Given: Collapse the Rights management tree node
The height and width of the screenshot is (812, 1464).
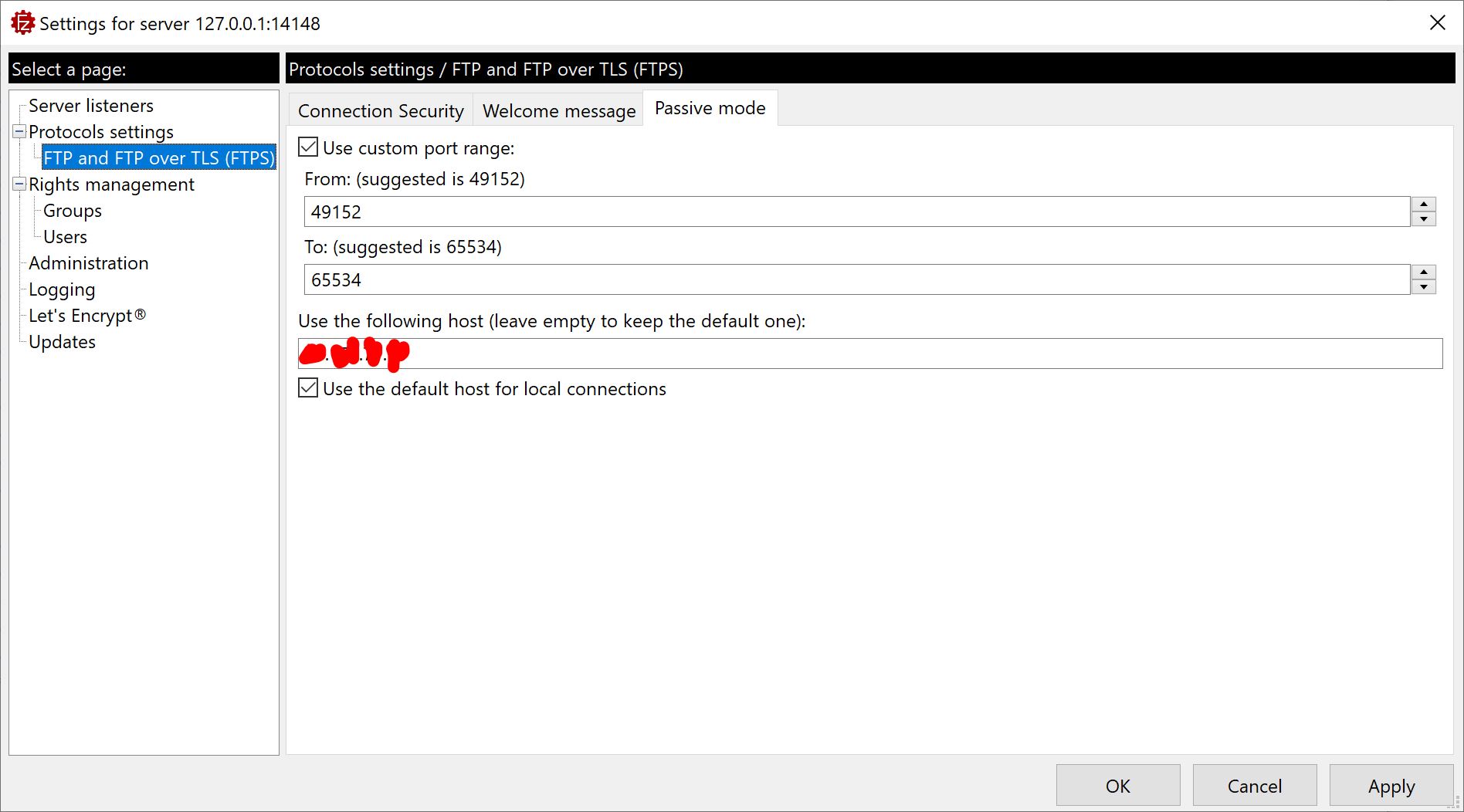Looking at the screenshot, I should 19,184.
